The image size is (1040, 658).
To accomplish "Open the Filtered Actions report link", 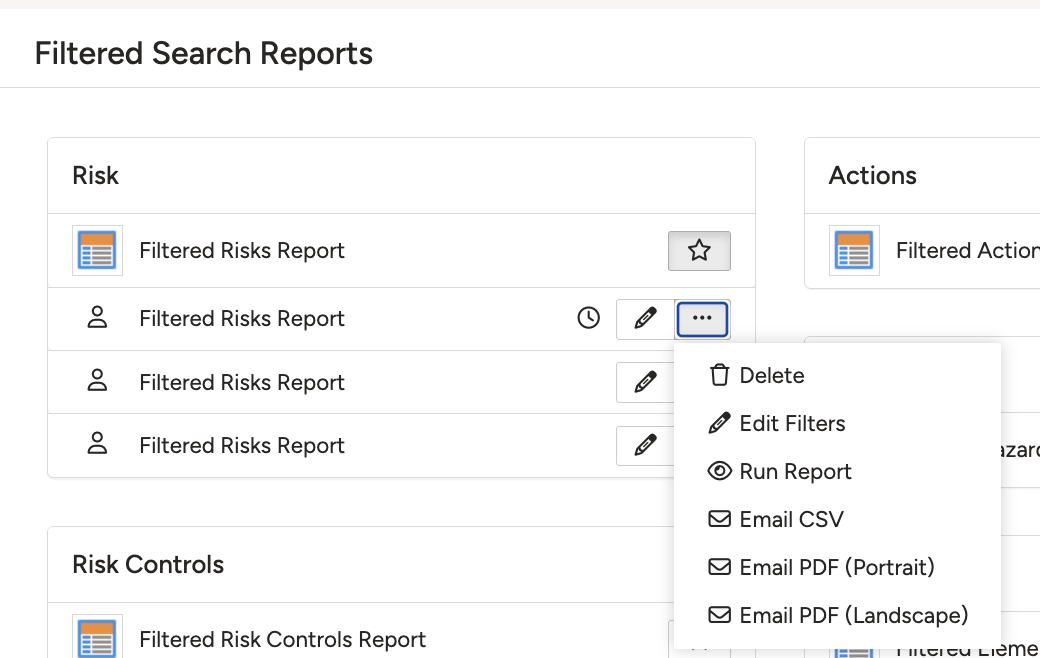I will click(968, 251).
